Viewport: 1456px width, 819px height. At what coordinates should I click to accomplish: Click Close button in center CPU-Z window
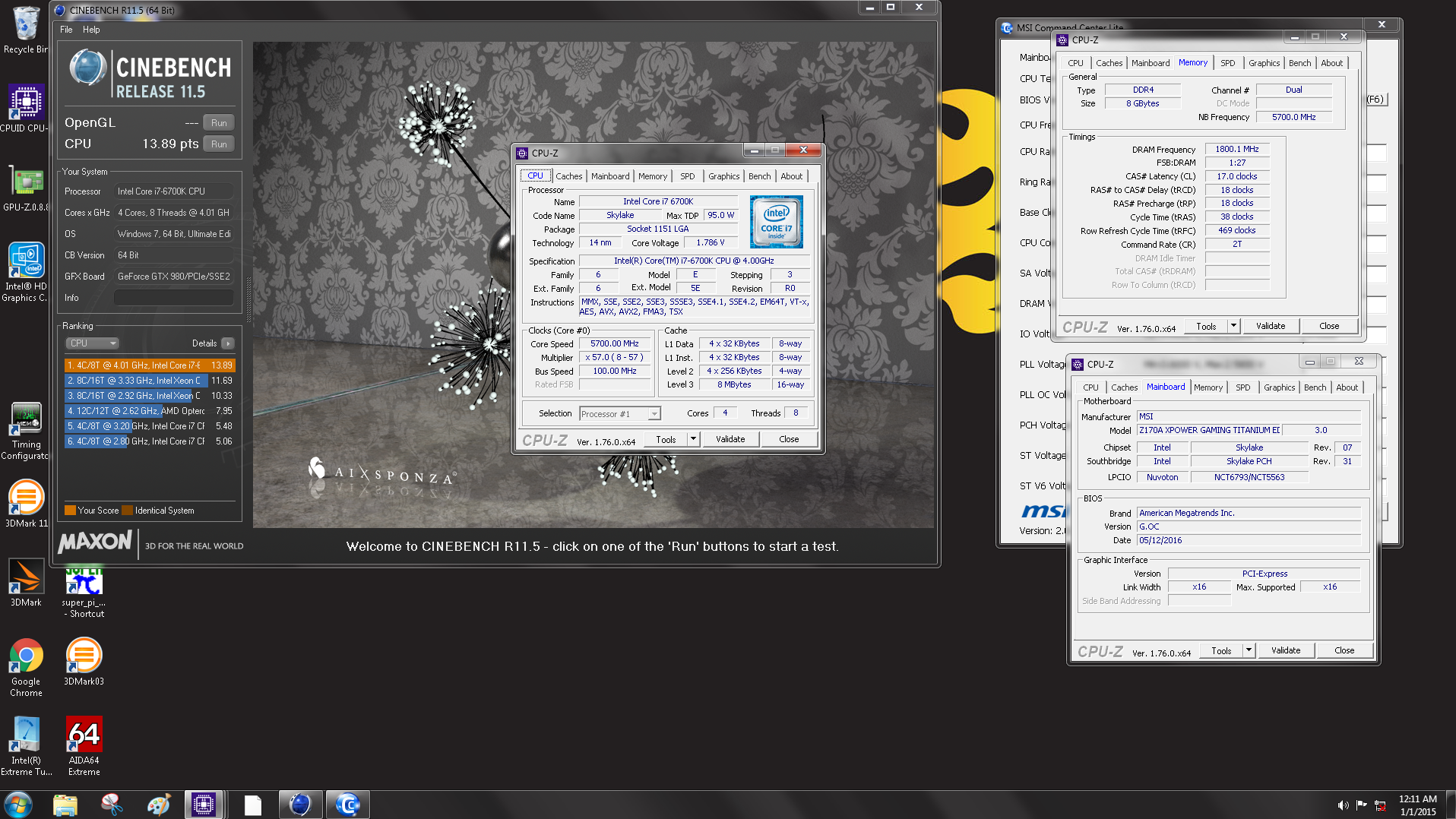tap(789, 439)
